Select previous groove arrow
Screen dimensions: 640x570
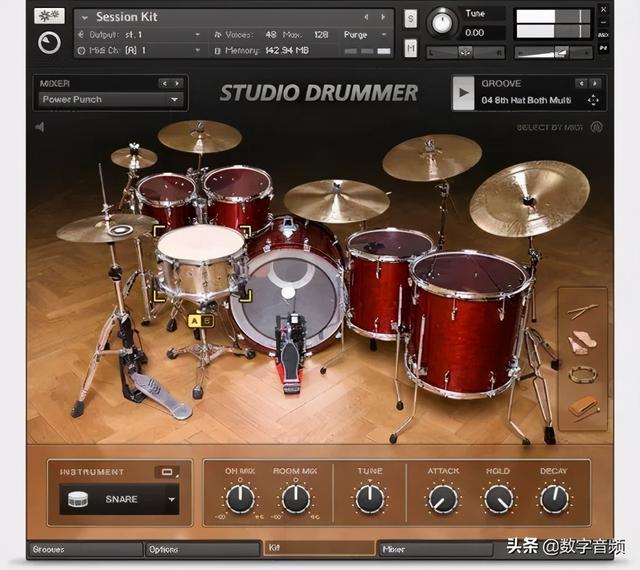coord(581,84)
